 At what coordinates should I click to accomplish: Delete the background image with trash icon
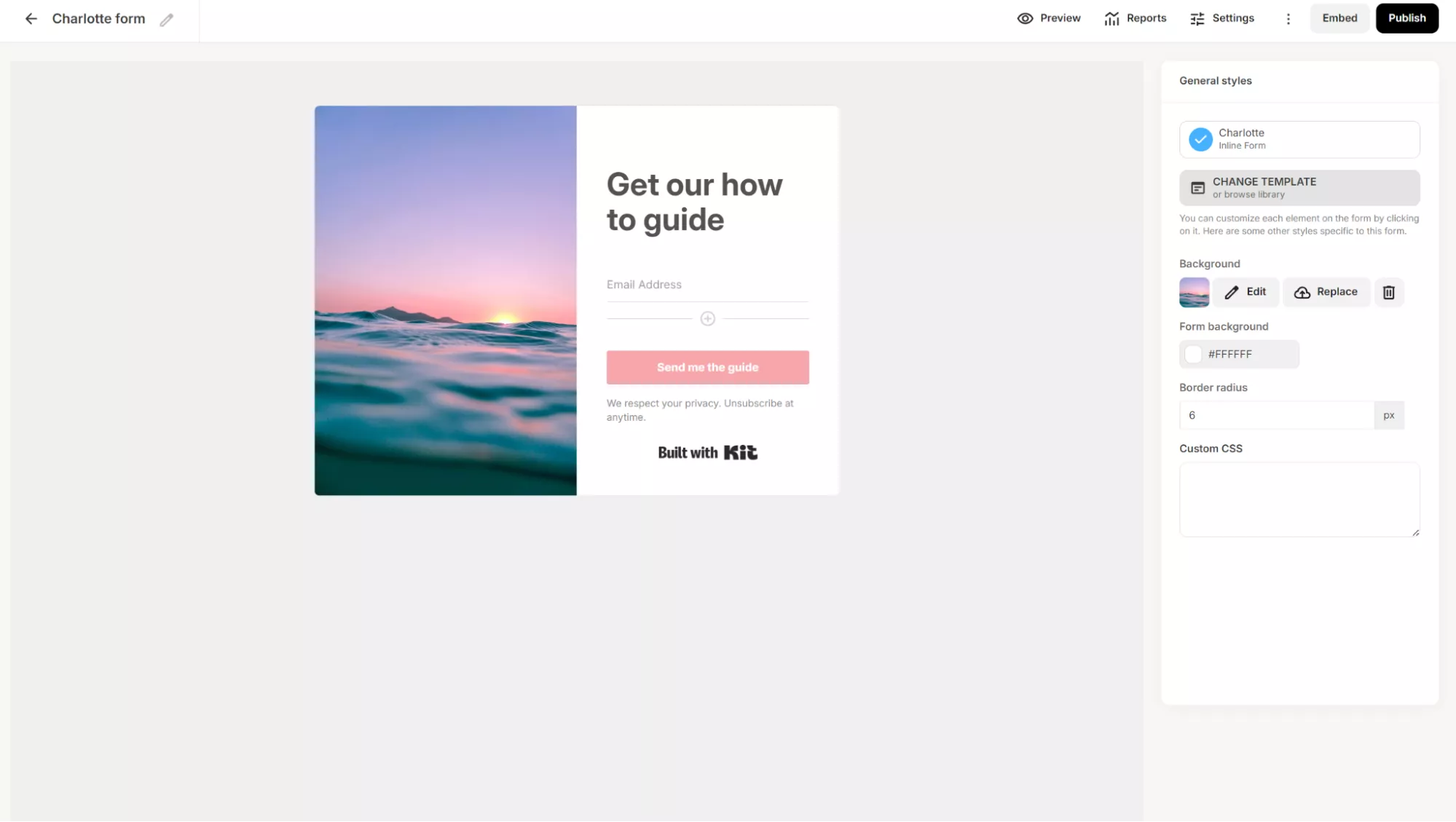point(1388,292)
